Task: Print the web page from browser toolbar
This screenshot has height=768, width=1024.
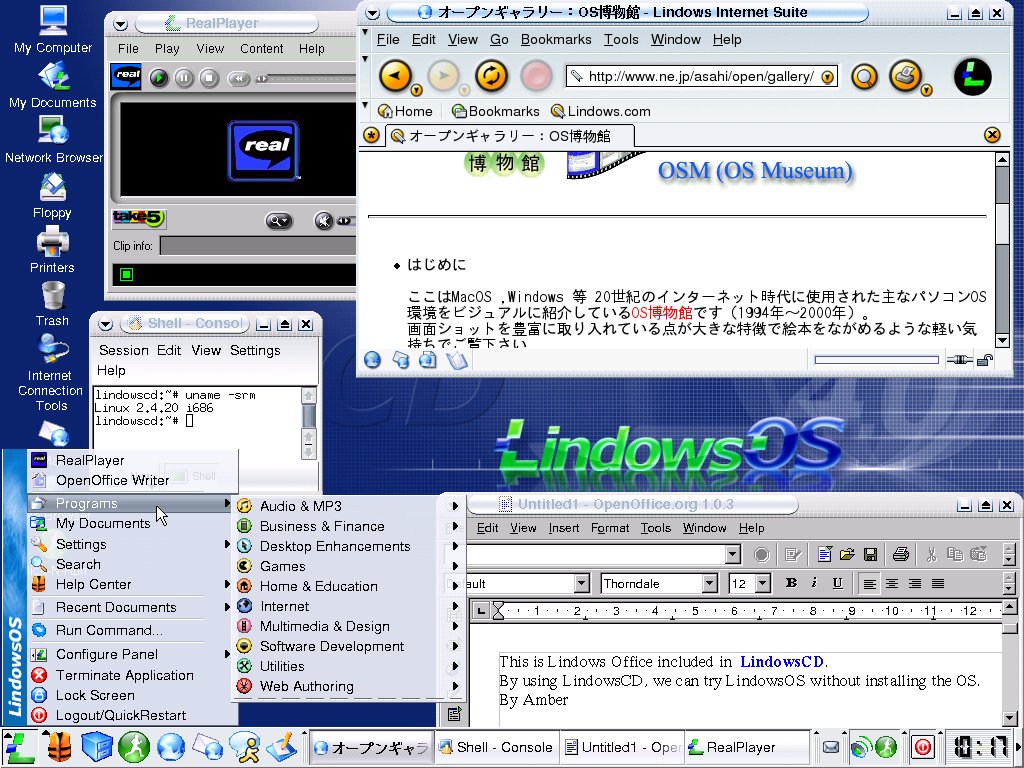Action: coord(905,76)
